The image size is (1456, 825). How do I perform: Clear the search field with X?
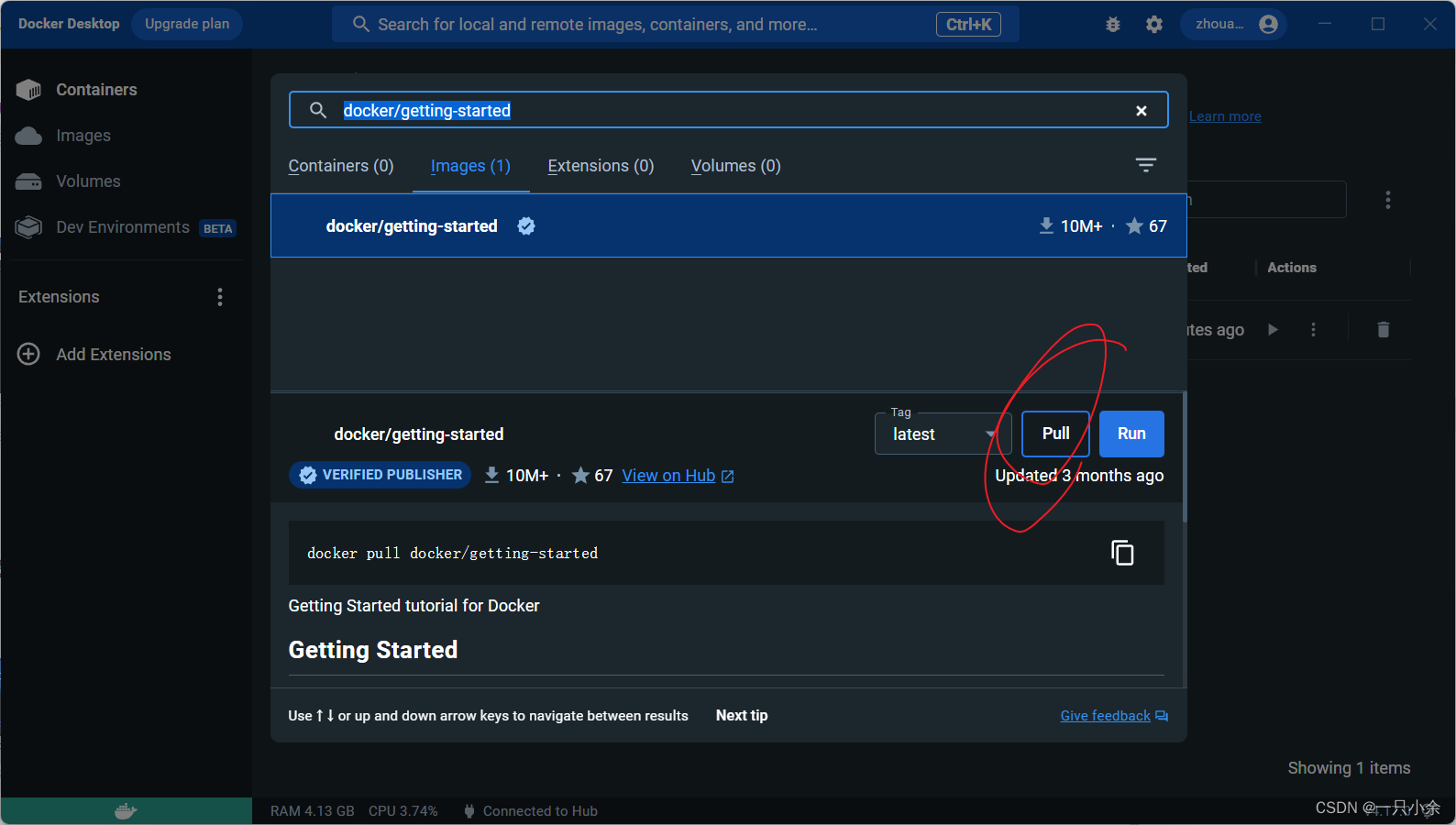[1141, 111]
